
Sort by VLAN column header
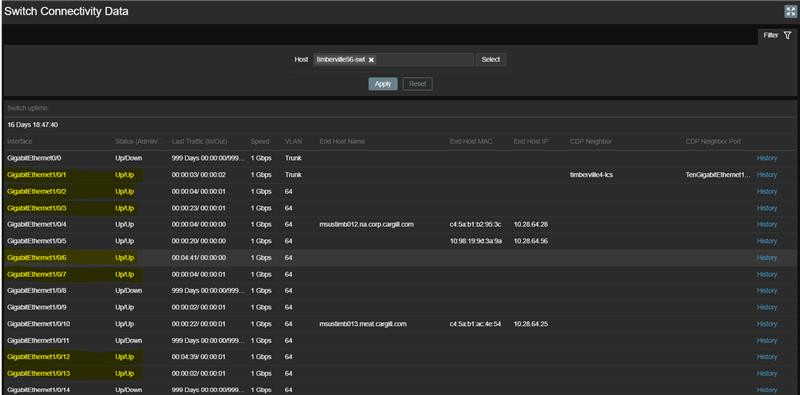293,141
